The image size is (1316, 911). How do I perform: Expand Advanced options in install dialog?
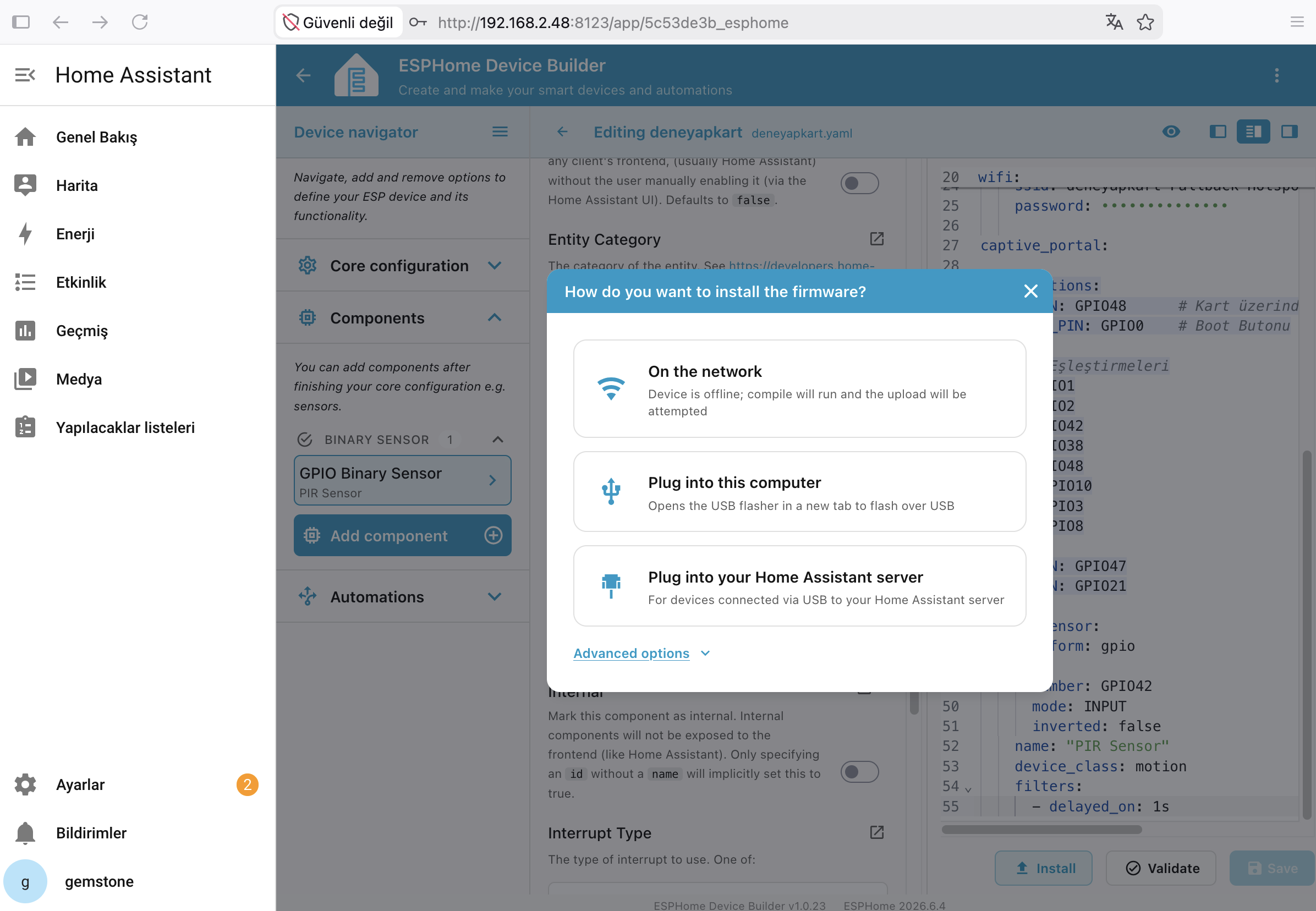(641, 653)
